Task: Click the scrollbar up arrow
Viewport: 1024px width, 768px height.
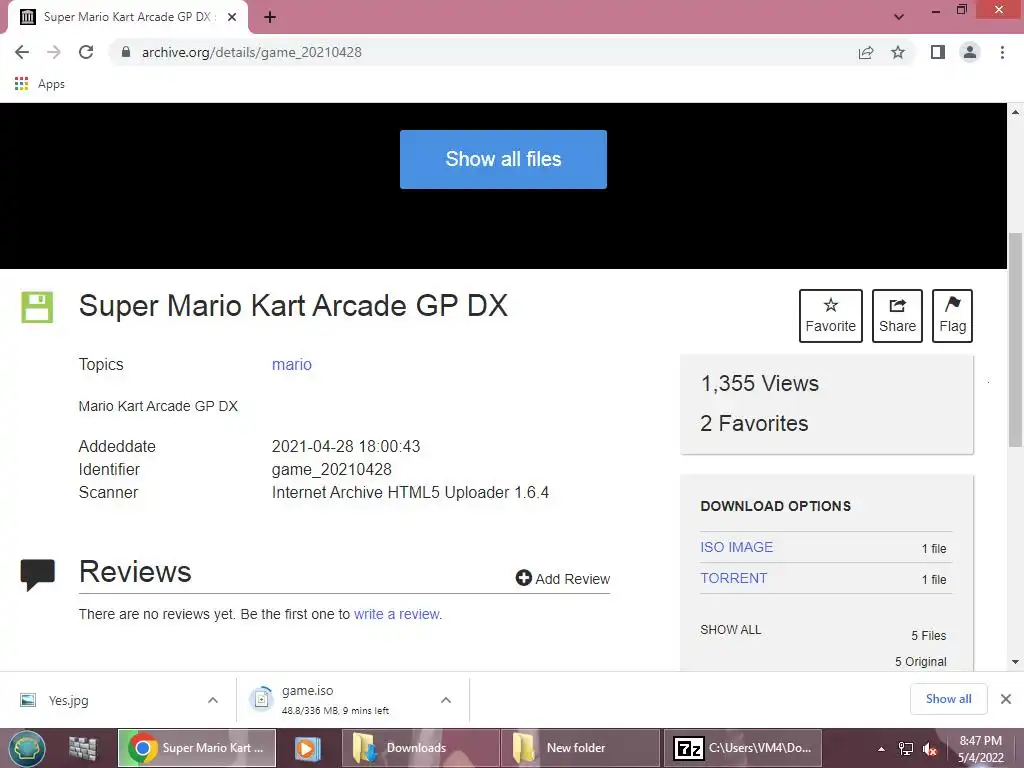Action: coord(1015,112)
